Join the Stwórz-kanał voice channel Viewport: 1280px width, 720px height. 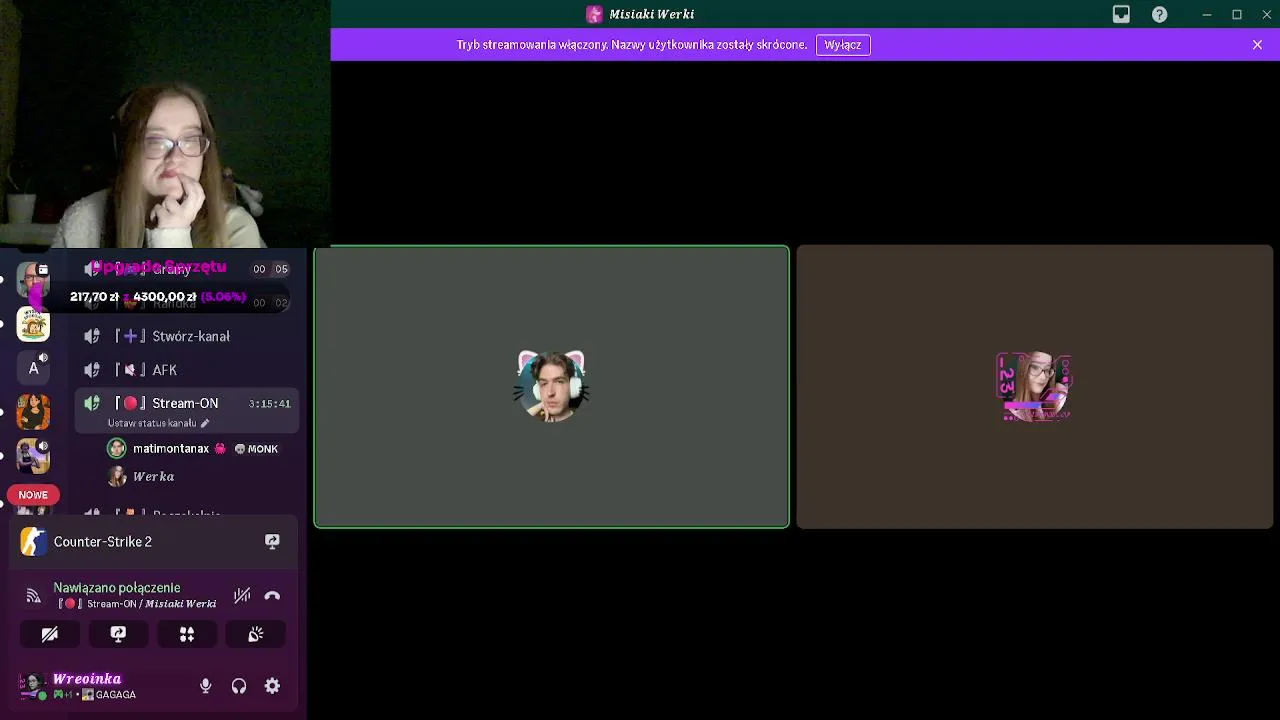(186, 336)
